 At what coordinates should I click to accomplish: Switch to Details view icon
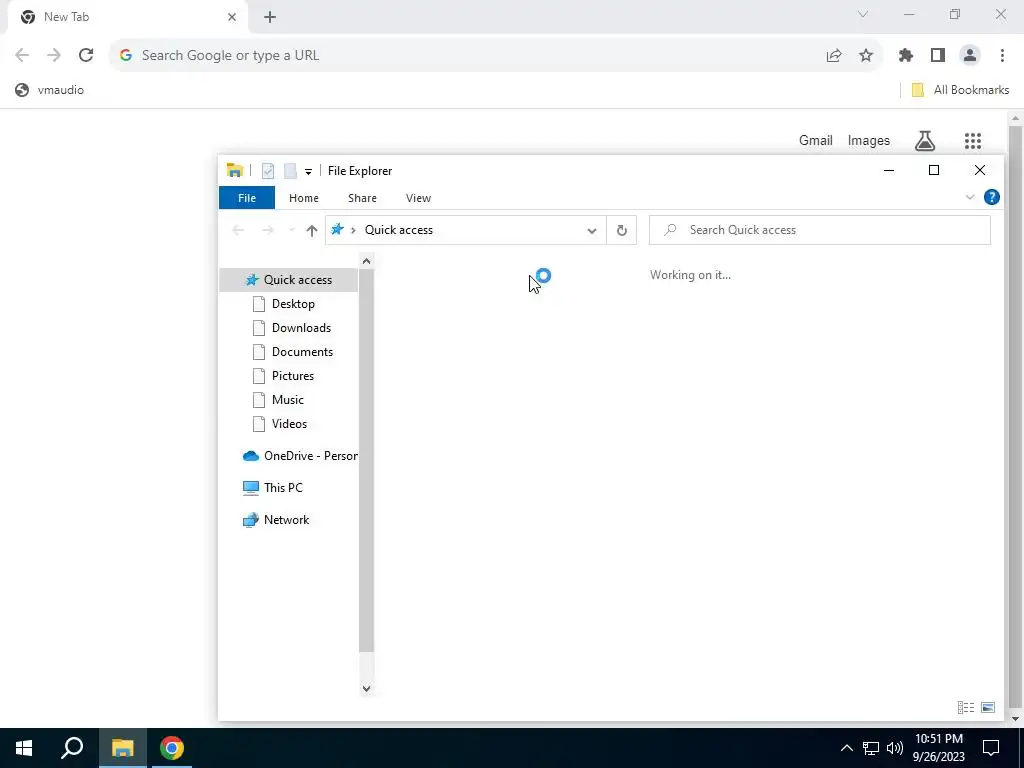pyautogui.click(x=965, y=707)
